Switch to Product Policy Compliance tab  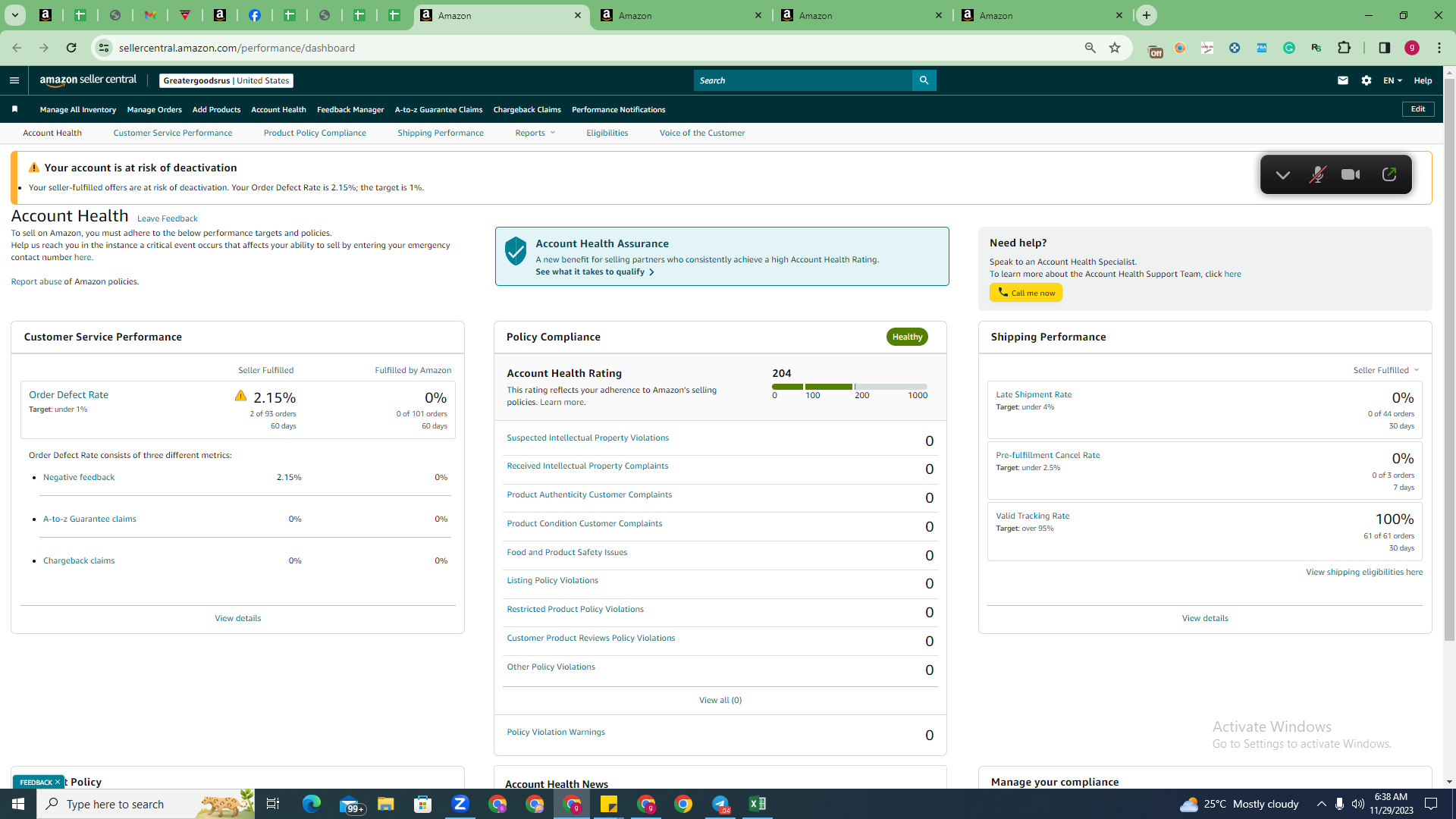coord(315,133)
